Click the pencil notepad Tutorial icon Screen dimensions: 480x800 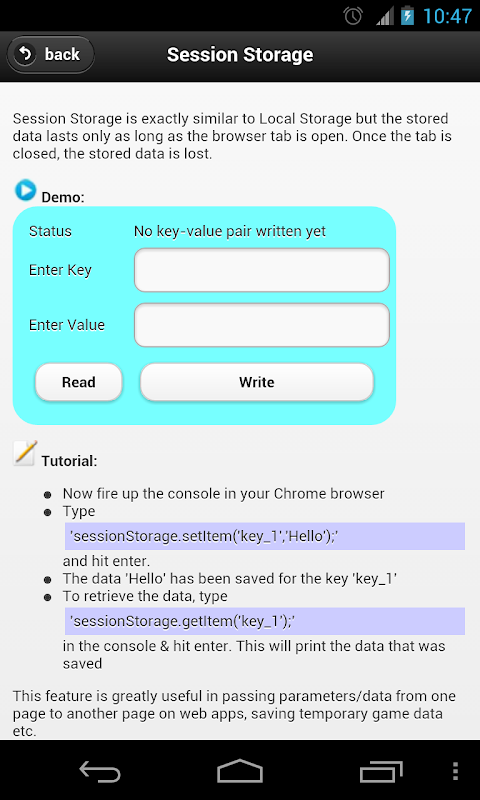[x=26, y=453]
